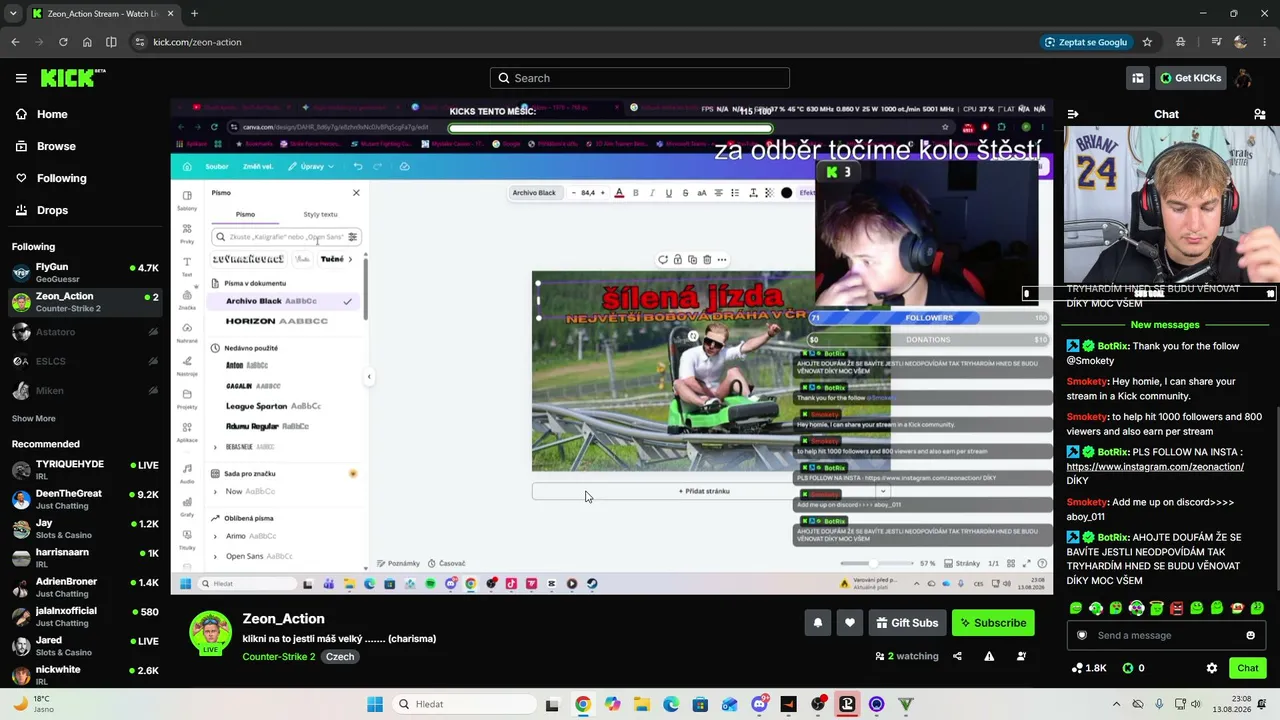Open the dashboard icon beside Get KICKs
1280x720 pixels.
pyautogui.click(x=1138, y=78)
